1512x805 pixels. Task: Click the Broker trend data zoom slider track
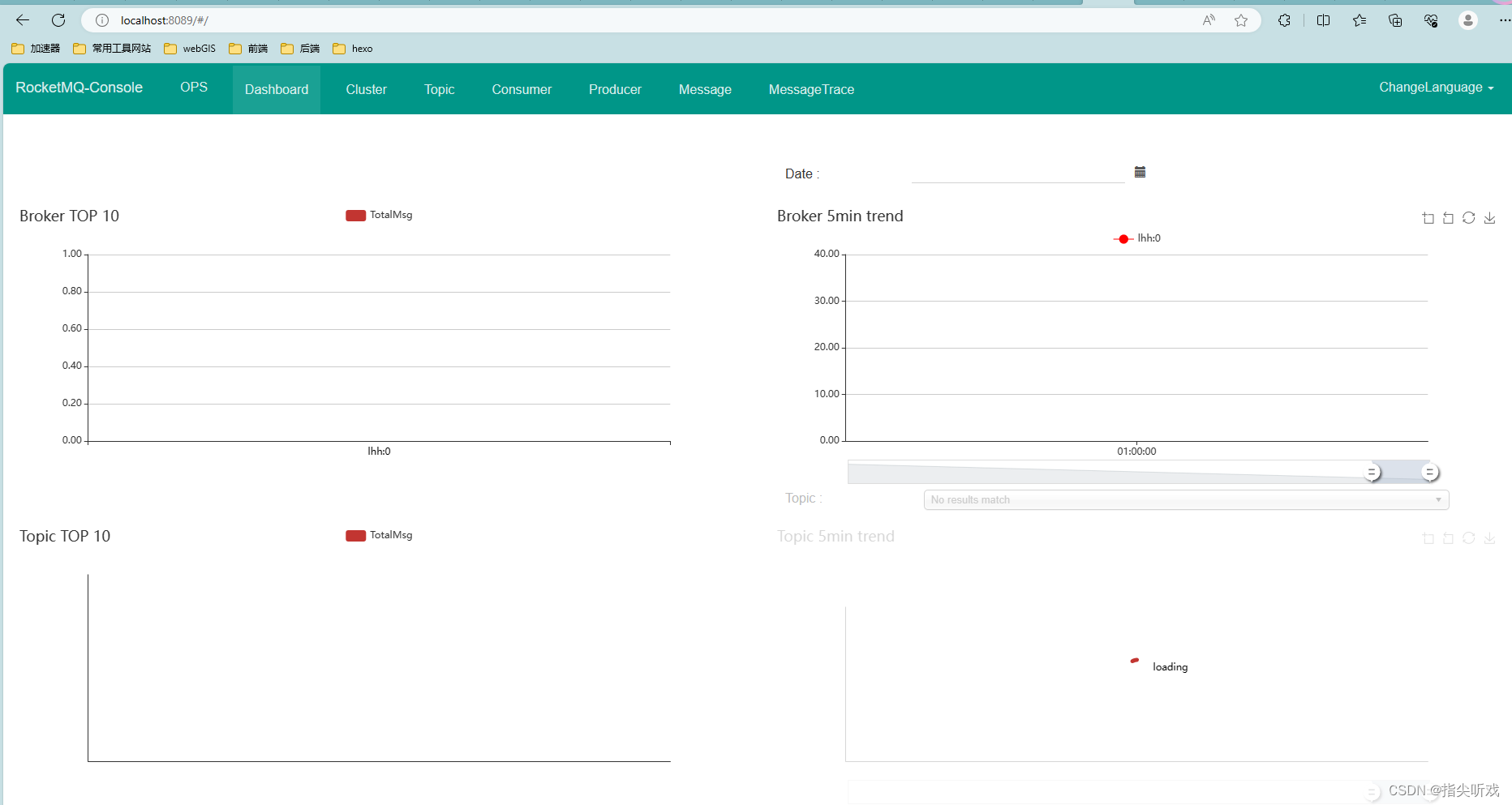(1138, 472)
